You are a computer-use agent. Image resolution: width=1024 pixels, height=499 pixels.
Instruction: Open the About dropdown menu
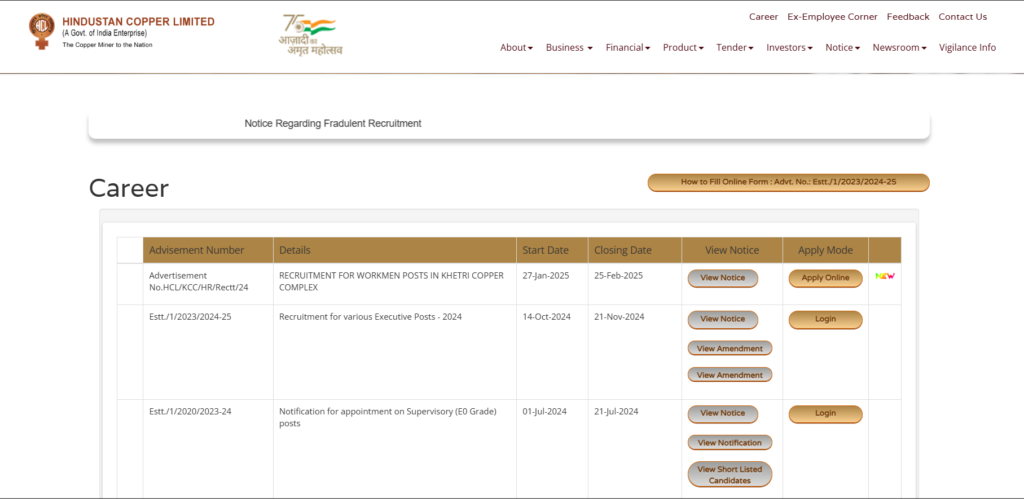pos(517,48)
